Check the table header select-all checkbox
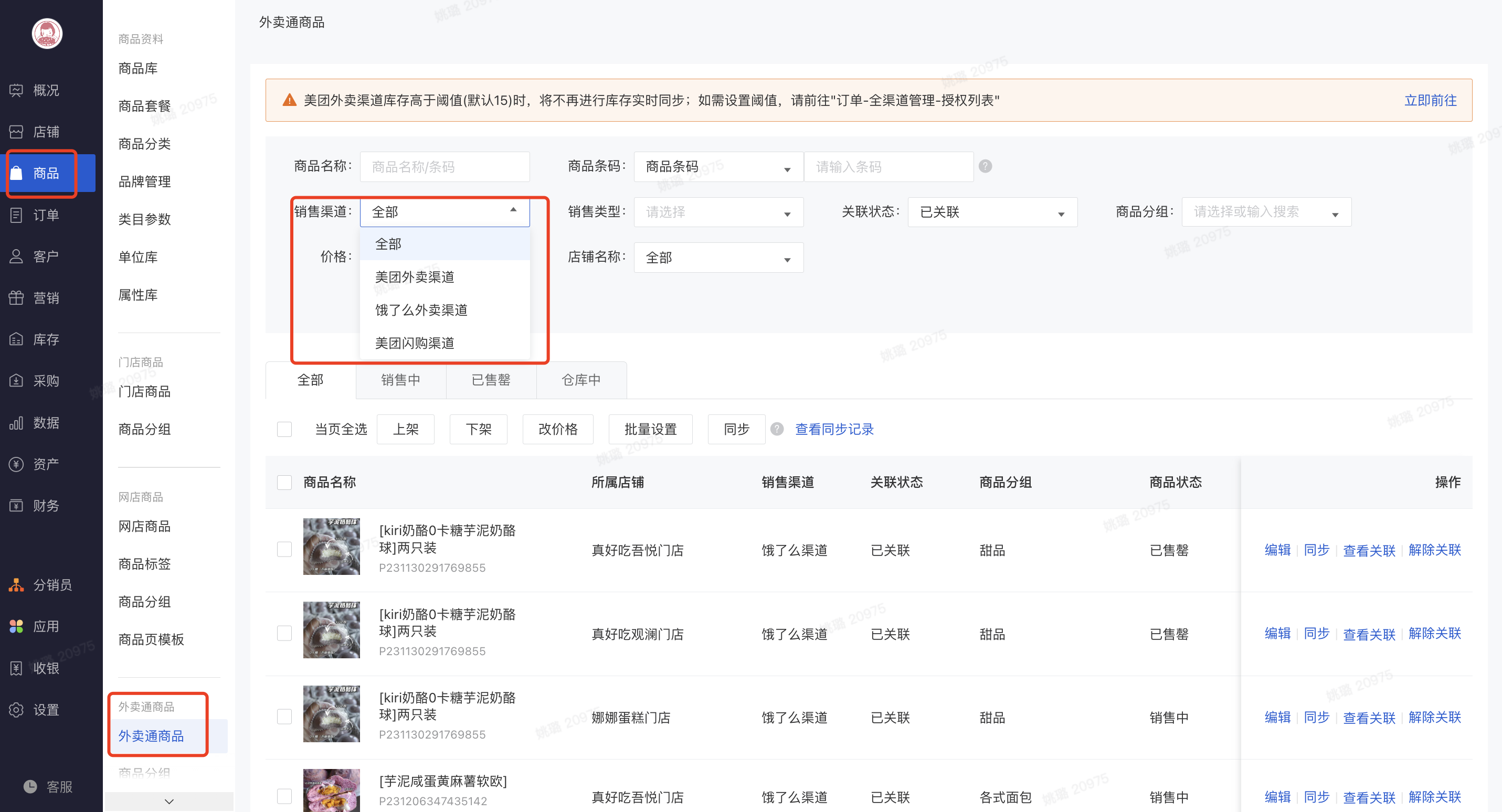Viewport: 1502px width, 812px height. coord(284,483)
